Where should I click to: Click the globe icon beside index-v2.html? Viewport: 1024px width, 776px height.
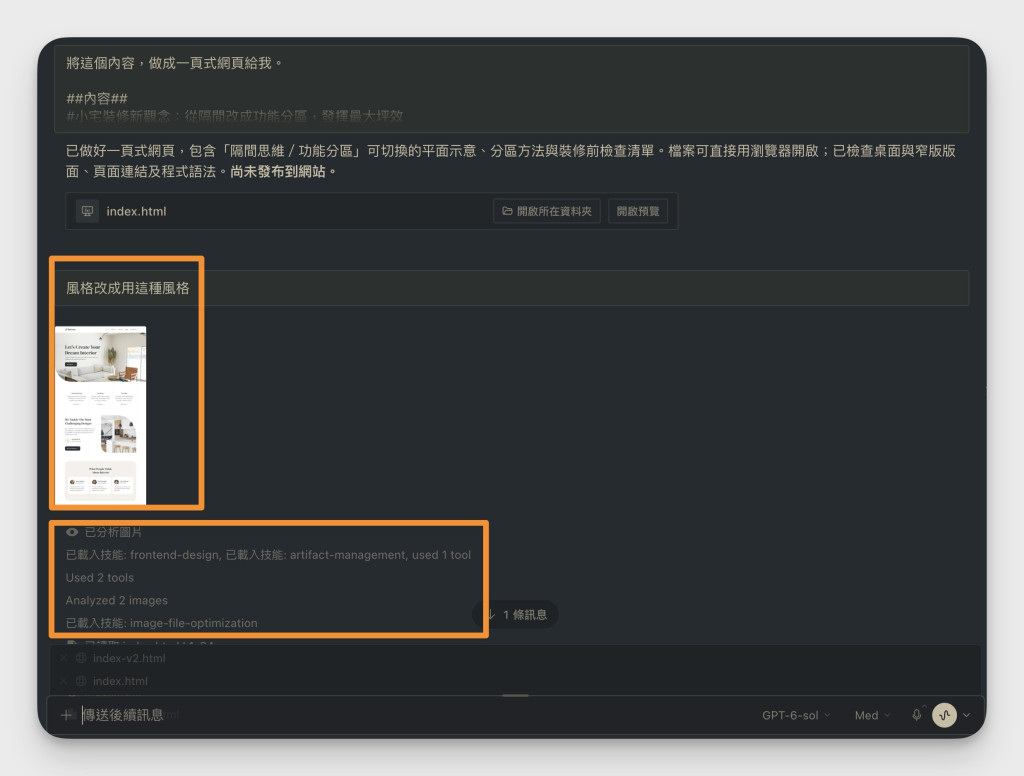81,658
